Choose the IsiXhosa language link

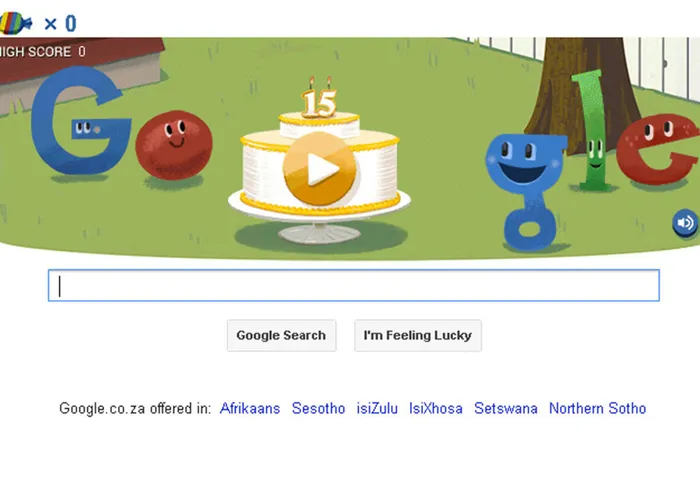436,408
